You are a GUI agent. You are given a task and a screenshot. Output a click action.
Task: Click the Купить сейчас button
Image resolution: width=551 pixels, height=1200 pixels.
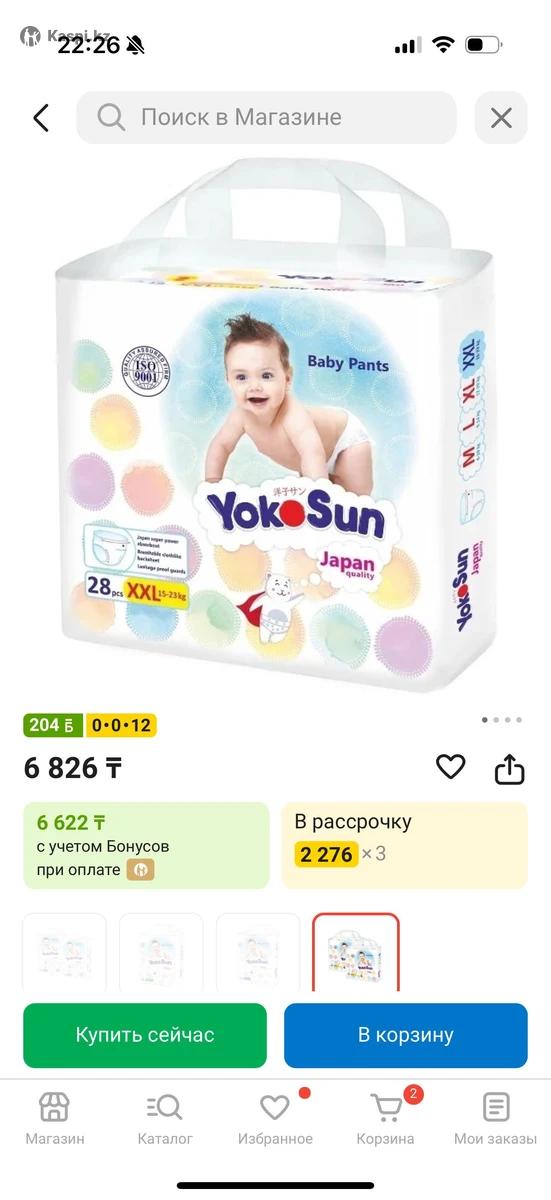click(145, 1035)
